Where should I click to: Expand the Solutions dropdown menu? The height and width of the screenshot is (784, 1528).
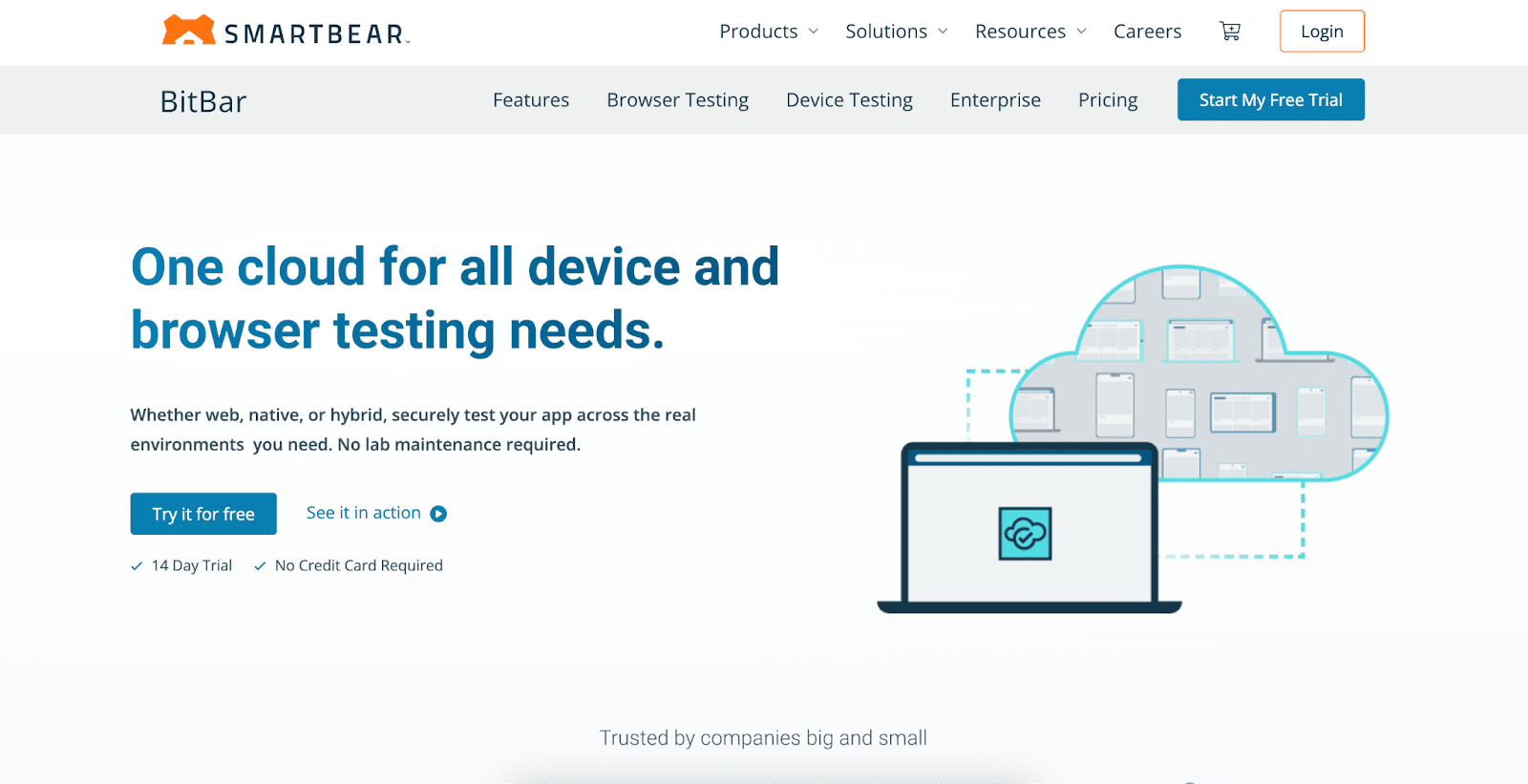[x=896, y=32]
